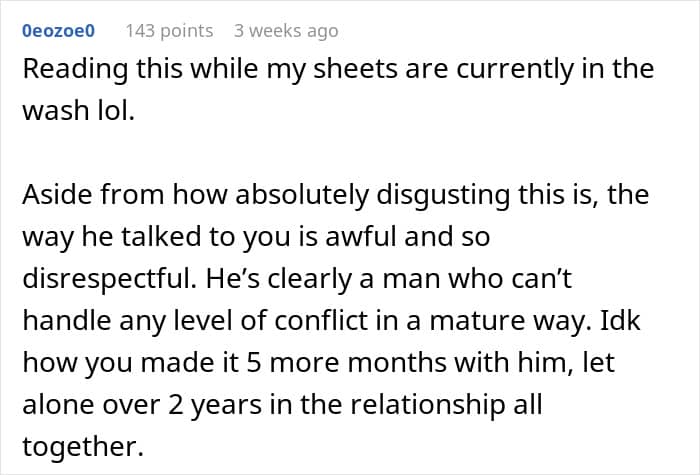Click the words "awful and so"
The image size is (700, 475).
point(408,237)
